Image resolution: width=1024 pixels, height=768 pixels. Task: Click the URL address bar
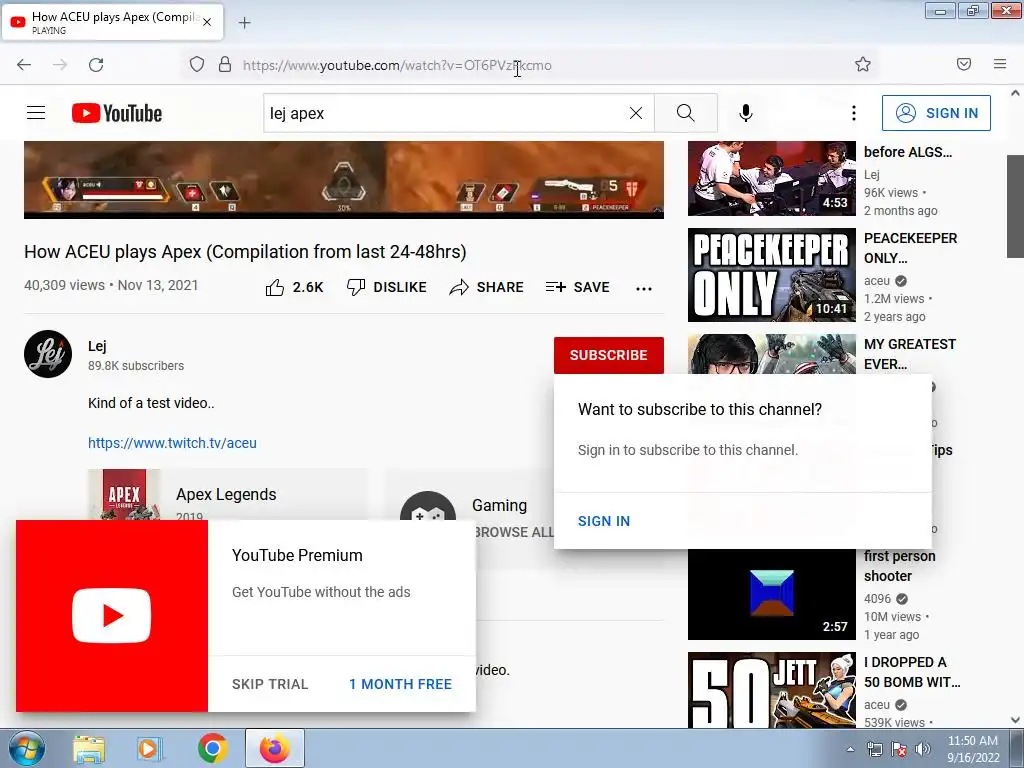point(530,65)
